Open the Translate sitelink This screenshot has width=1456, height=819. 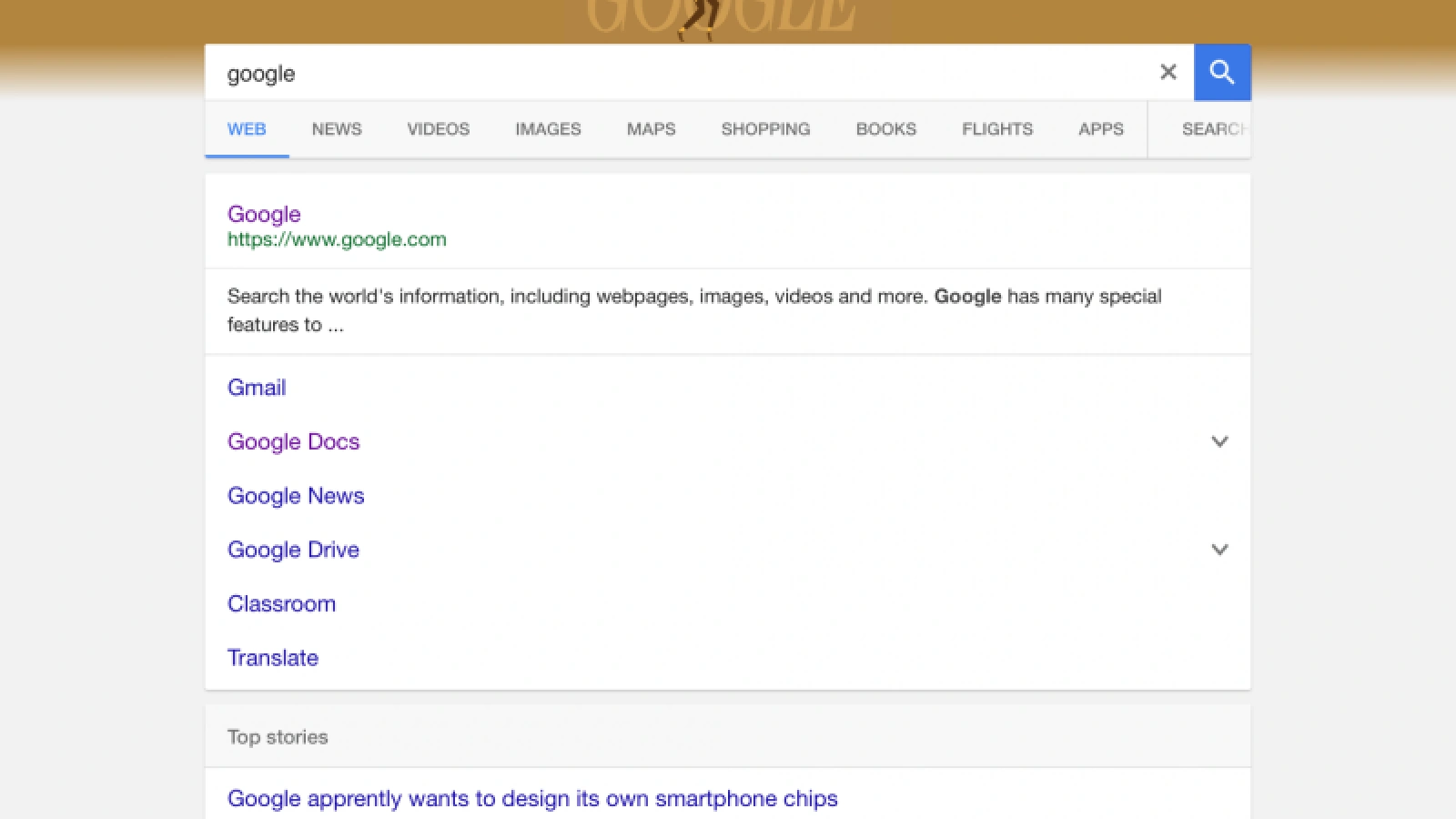[x=273, y=658]
